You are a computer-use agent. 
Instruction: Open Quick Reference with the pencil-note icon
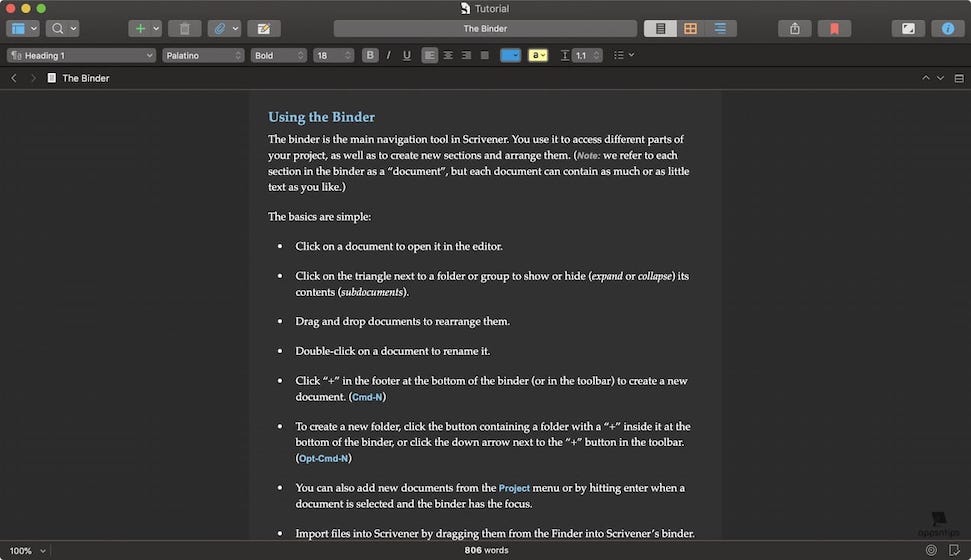pos(264,29)
